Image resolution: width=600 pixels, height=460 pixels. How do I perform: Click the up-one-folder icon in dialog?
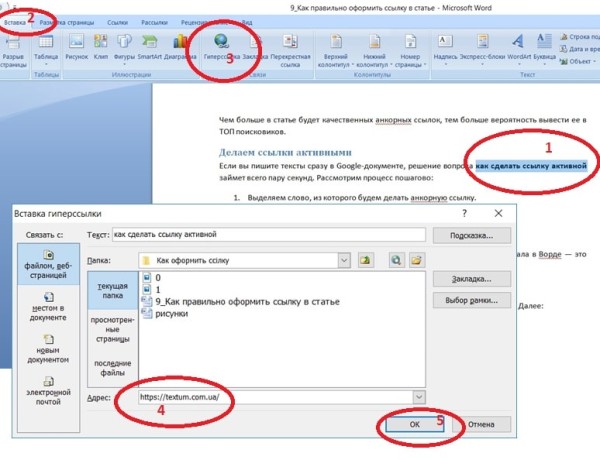point(365,260)
